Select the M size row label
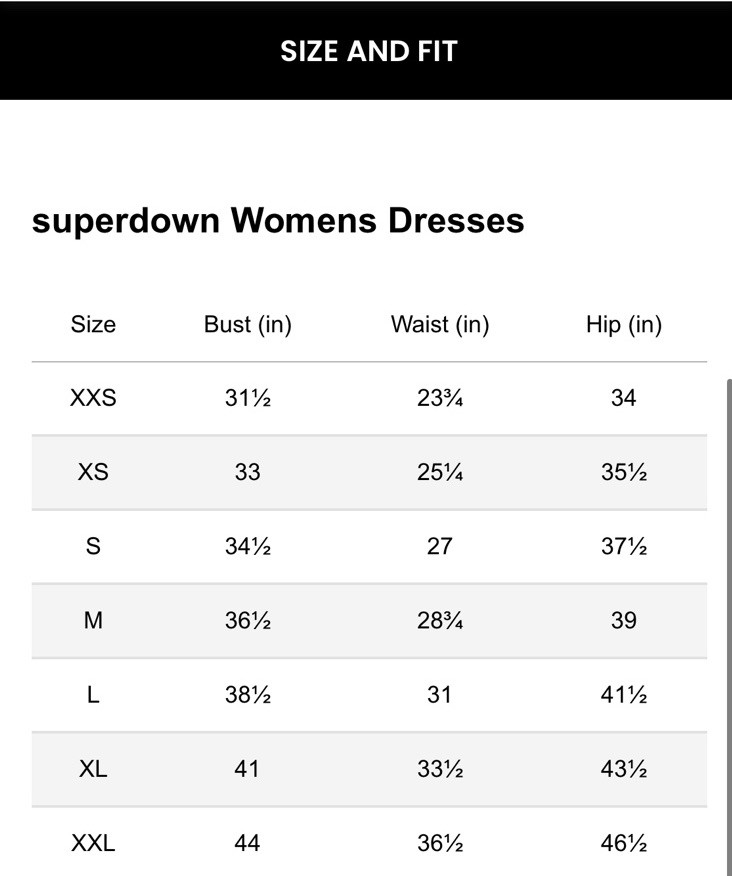The image size is (732, 876). 93,620
